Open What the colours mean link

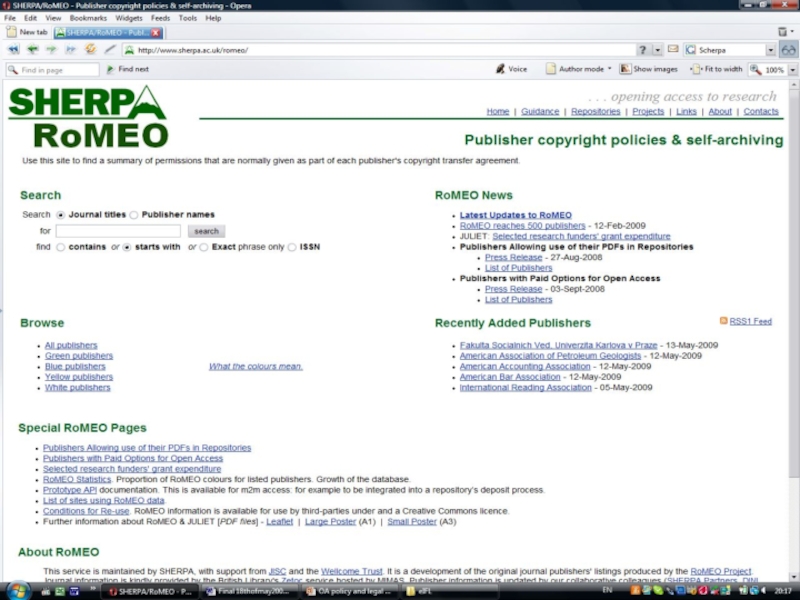[256, 366]
